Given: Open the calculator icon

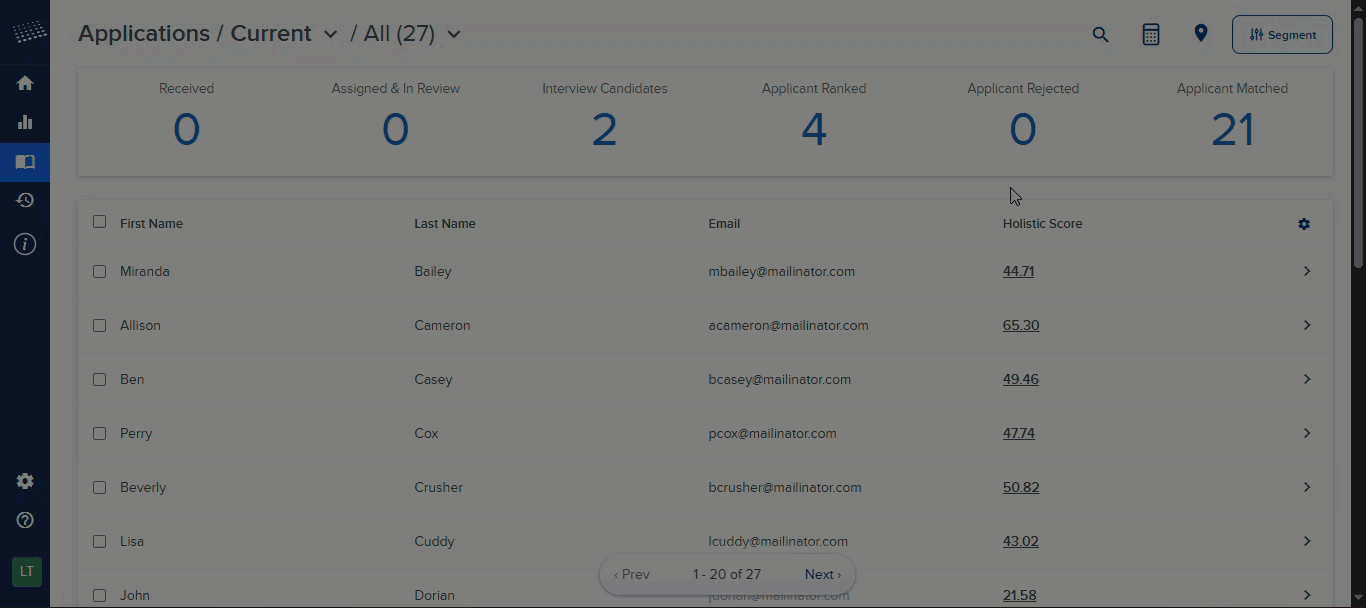Looking at the screenshot, I should (1151, 34).
